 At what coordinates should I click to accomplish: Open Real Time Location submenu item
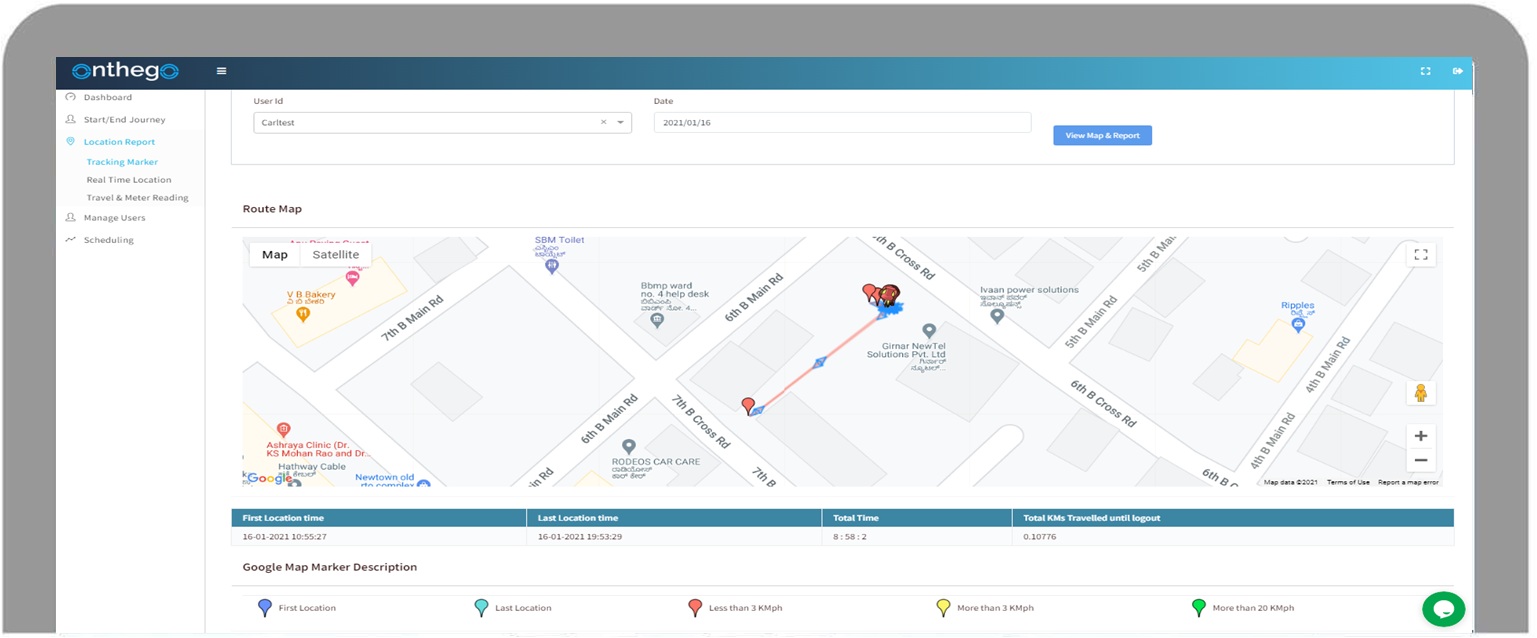[129, 180]
